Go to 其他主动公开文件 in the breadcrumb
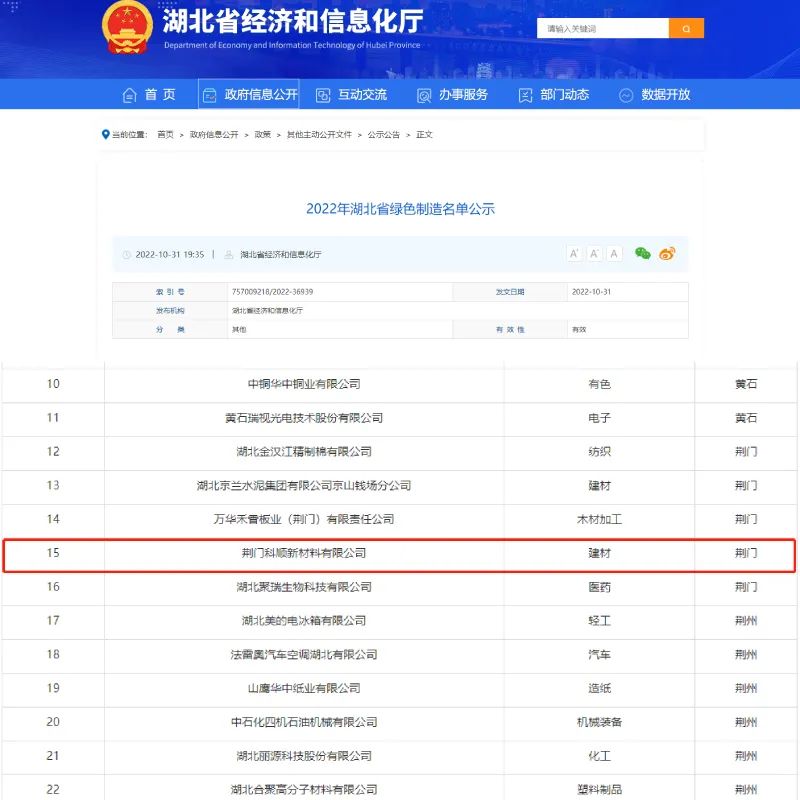 click(319, 135)
